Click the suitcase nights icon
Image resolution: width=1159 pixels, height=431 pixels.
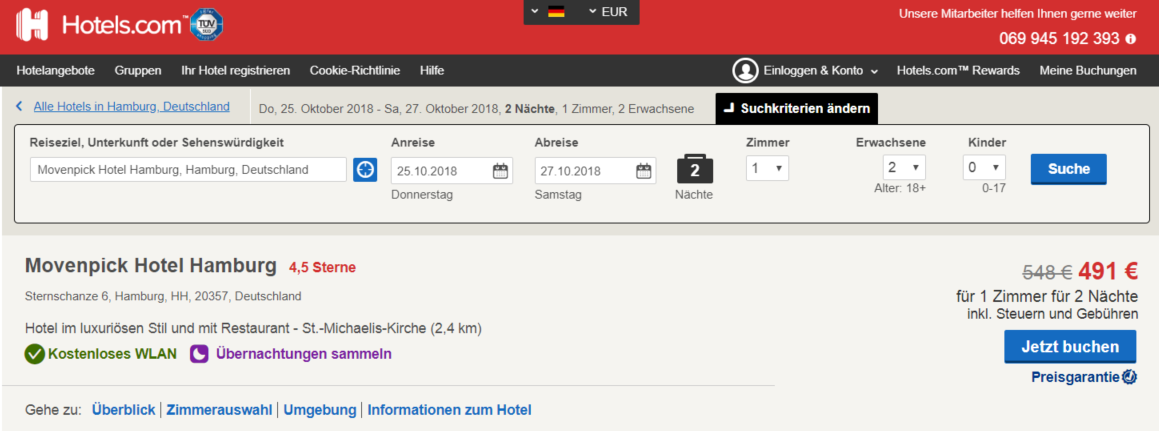tap(694, 169)
